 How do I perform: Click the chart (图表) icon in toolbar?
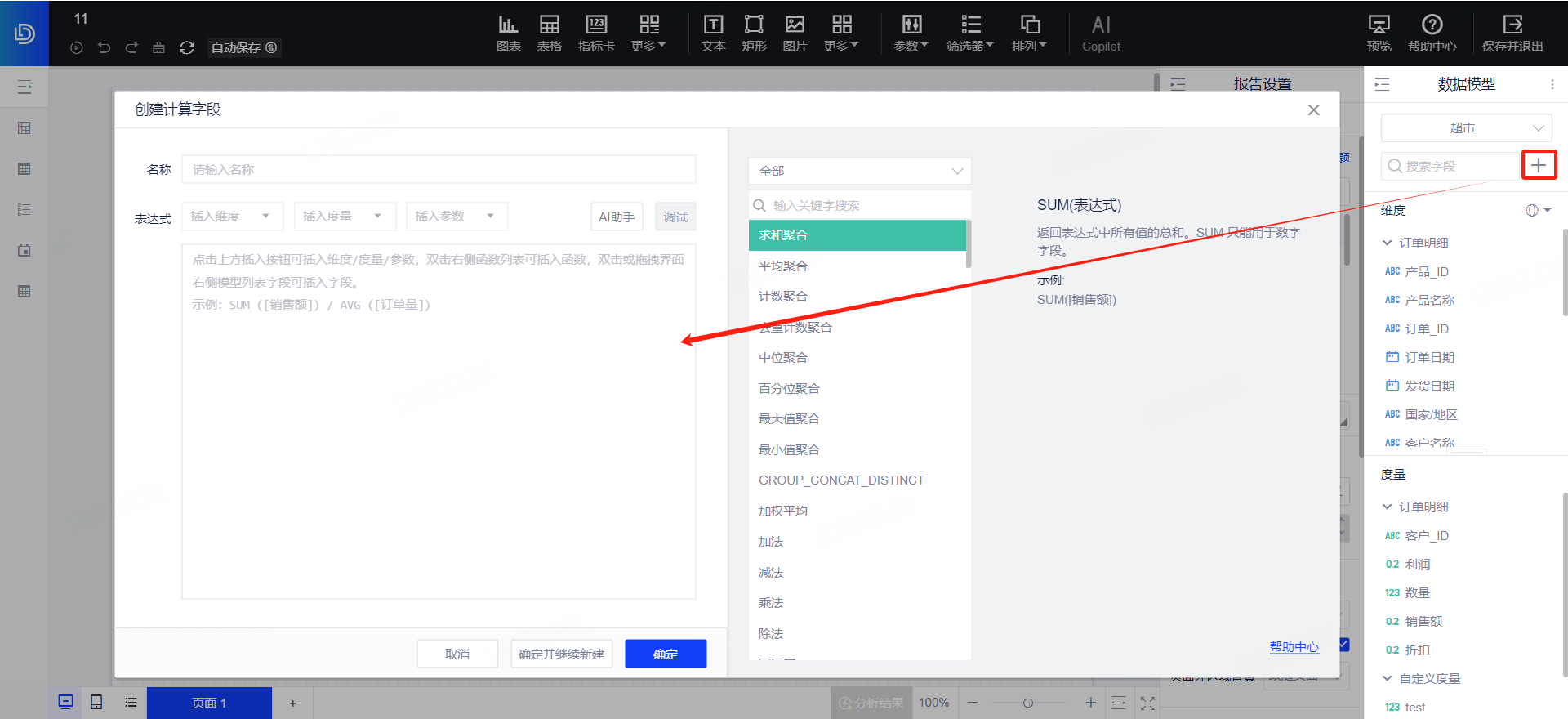point(508,33)
